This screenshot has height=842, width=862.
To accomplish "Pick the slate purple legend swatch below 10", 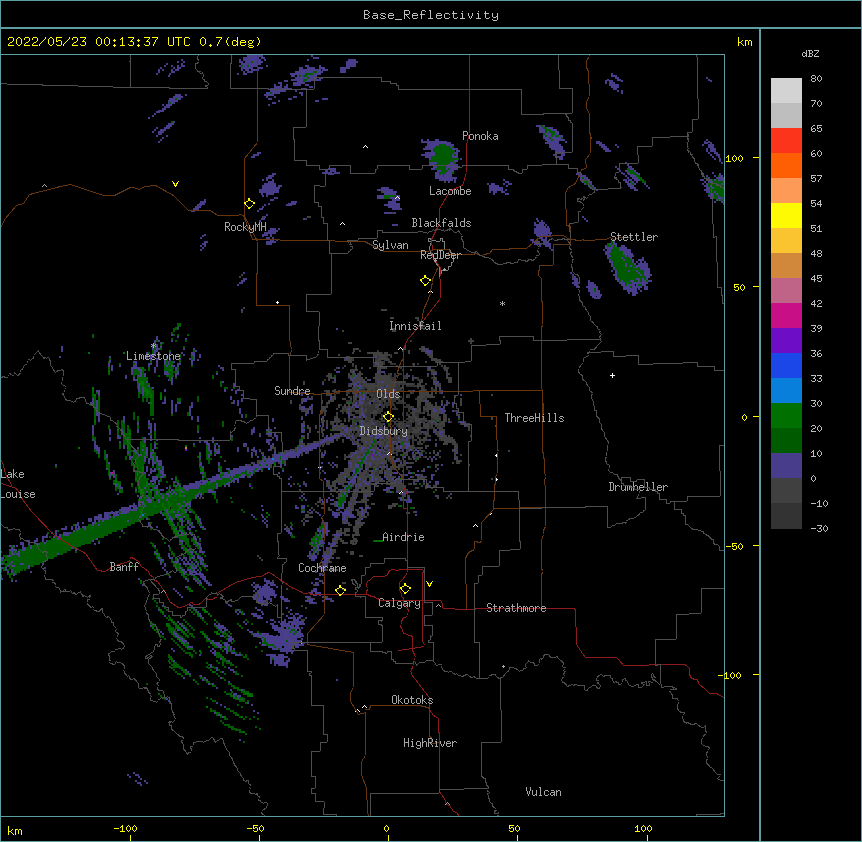I will (786, 466).
